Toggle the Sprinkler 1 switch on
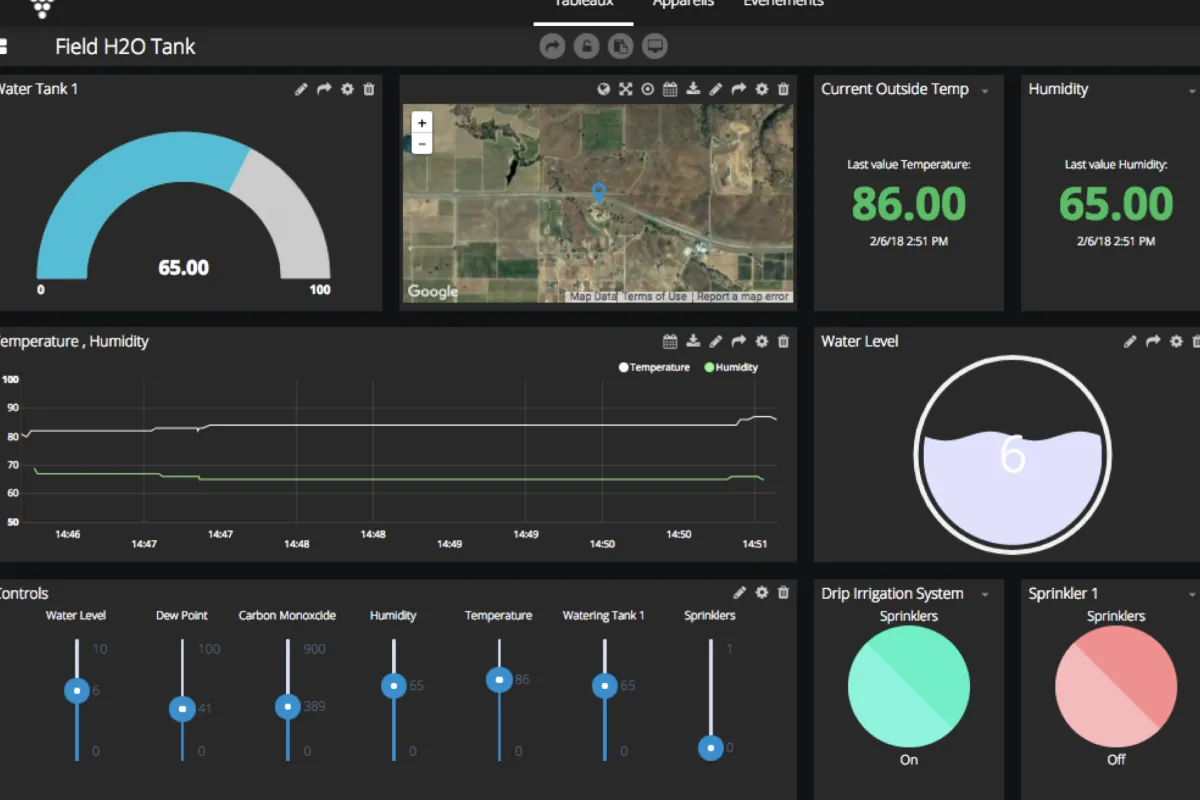The height and width of the screenshot is (800, 1200). (1115, 687)
